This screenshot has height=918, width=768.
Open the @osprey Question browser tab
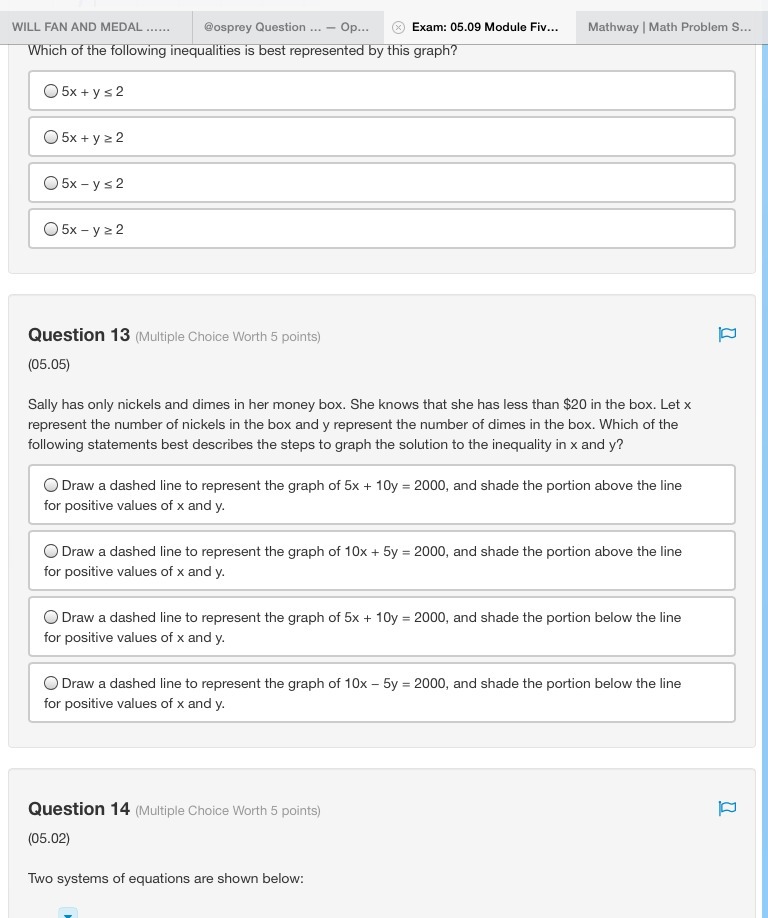click(286, 27)
